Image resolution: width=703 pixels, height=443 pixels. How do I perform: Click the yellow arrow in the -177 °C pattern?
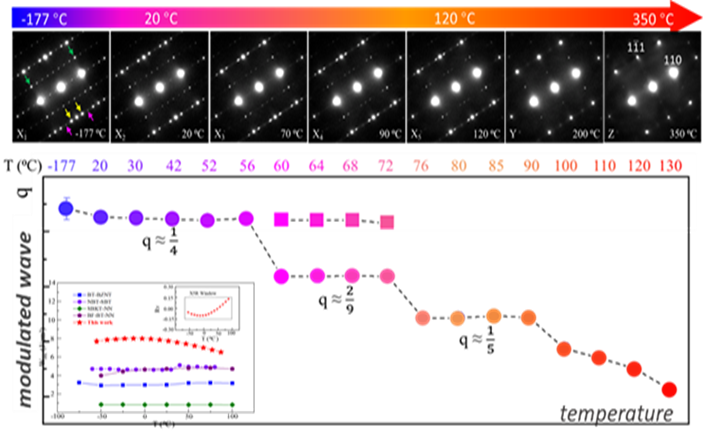click(68, 103)
